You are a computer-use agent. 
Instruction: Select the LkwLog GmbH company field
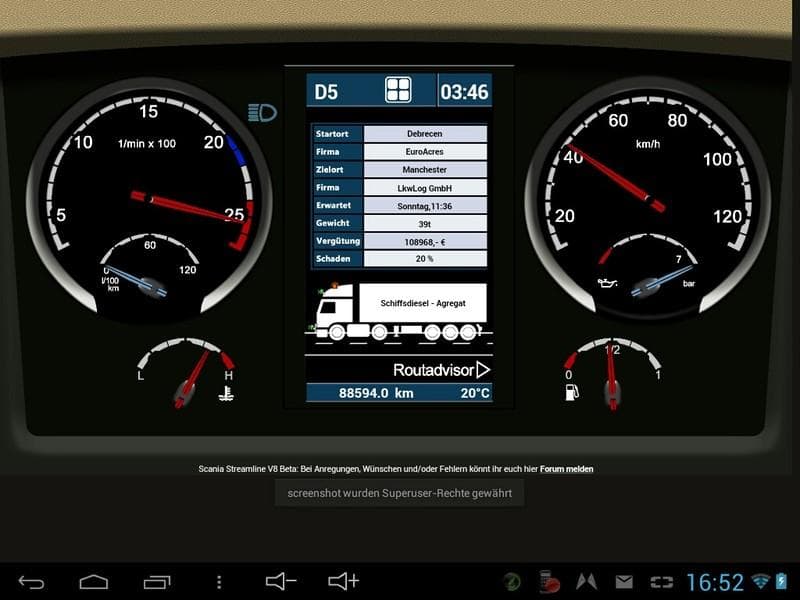pyautogui.click(x=424, y=188)
